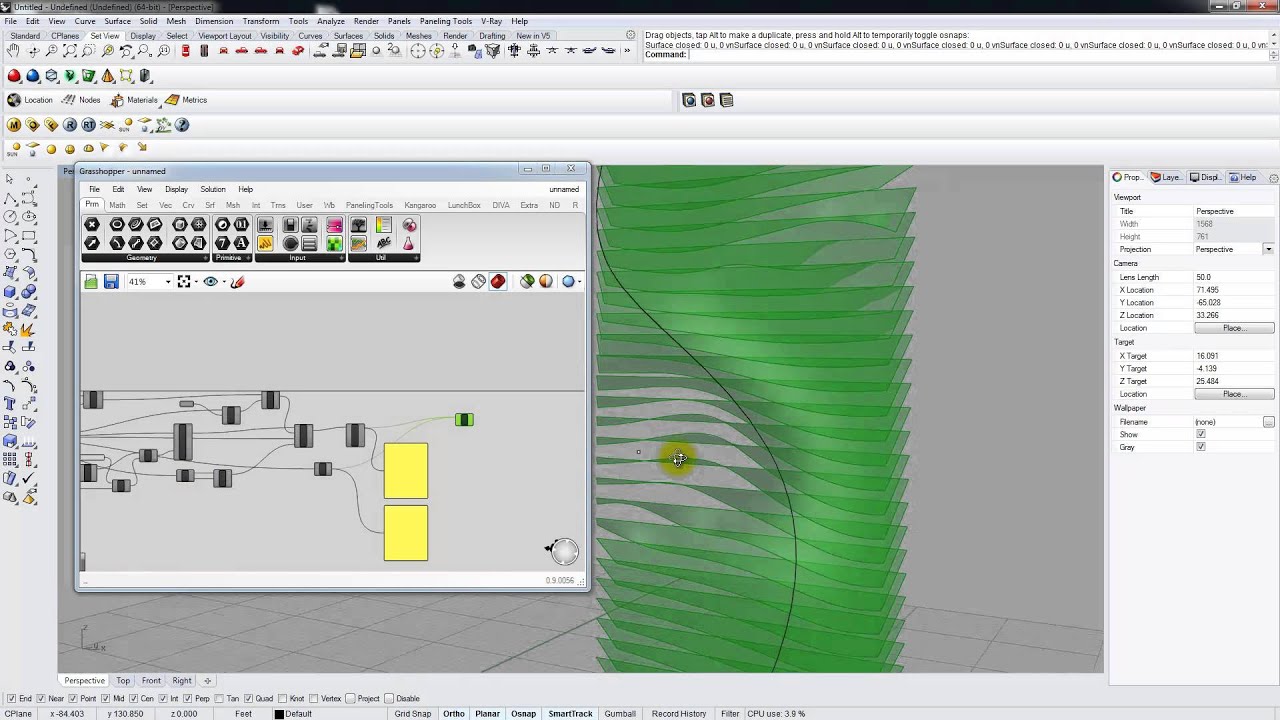Image resolution: width=1280 pixels, height=720 pixels.
Task: Enable the Knot osnap checkbox
Action: click(x=282, y=699)
